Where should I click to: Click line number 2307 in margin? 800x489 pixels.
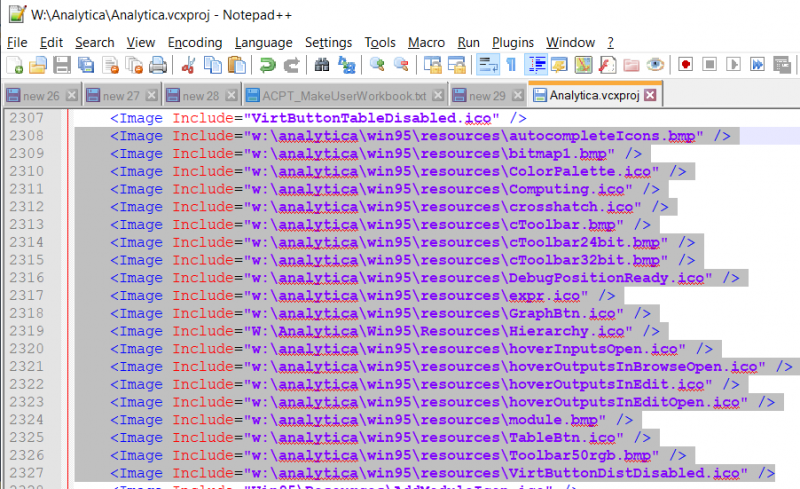point(27,118)
